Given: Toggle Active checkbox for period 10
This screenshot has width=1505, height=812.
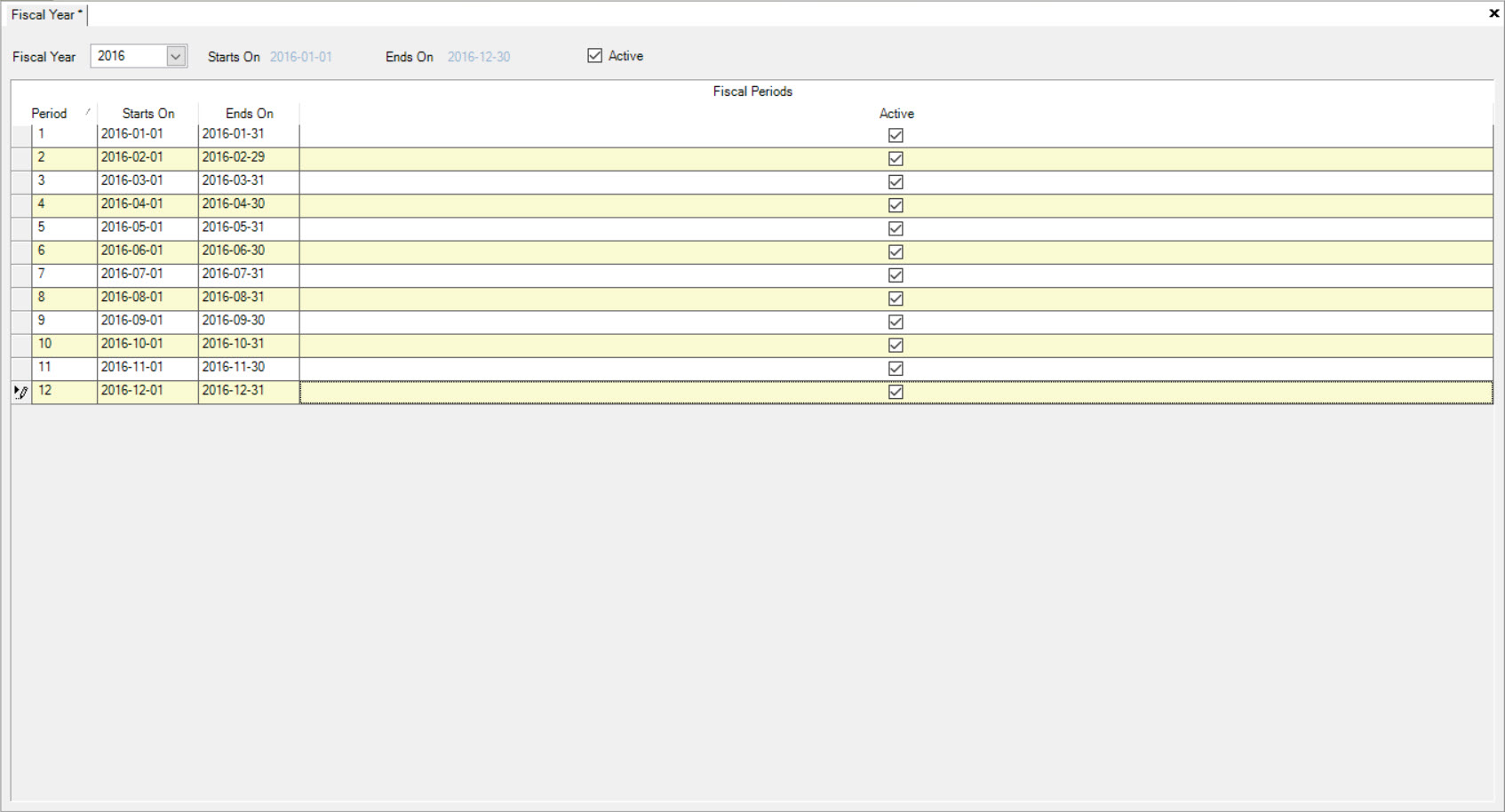Looking at the screenshot, I should click(x=896, y=345).
